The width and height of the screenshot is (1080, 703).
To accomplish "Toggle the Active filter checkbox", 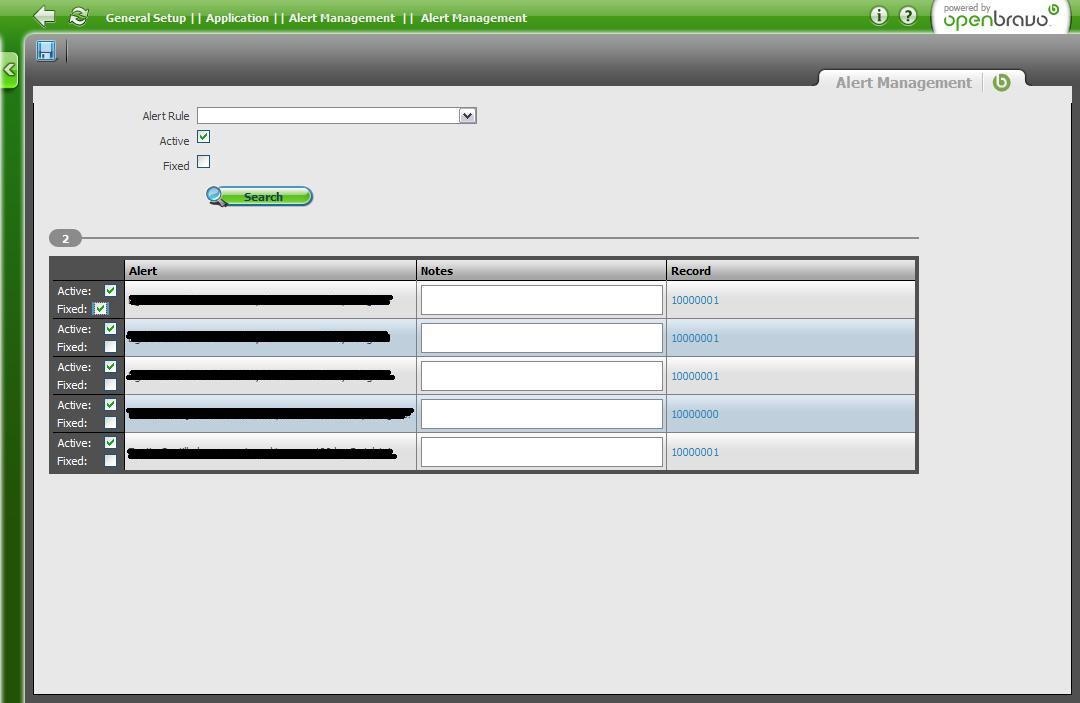I will (203, 136).
